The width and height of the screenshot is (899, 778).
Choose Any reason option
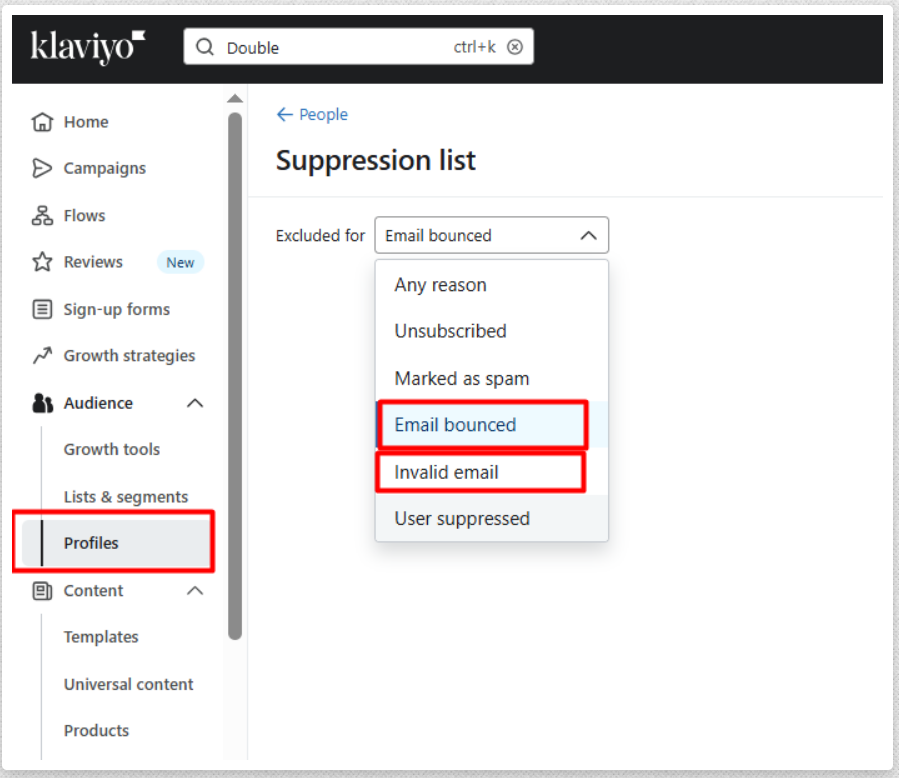(491, 285)
